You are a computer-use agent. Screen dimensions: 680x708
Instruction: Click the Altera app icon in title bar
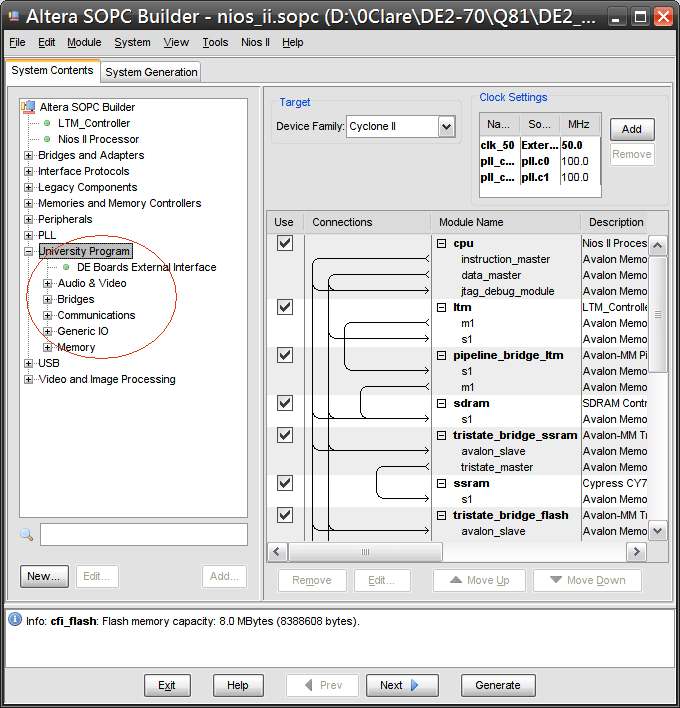[x=14, y=17]
